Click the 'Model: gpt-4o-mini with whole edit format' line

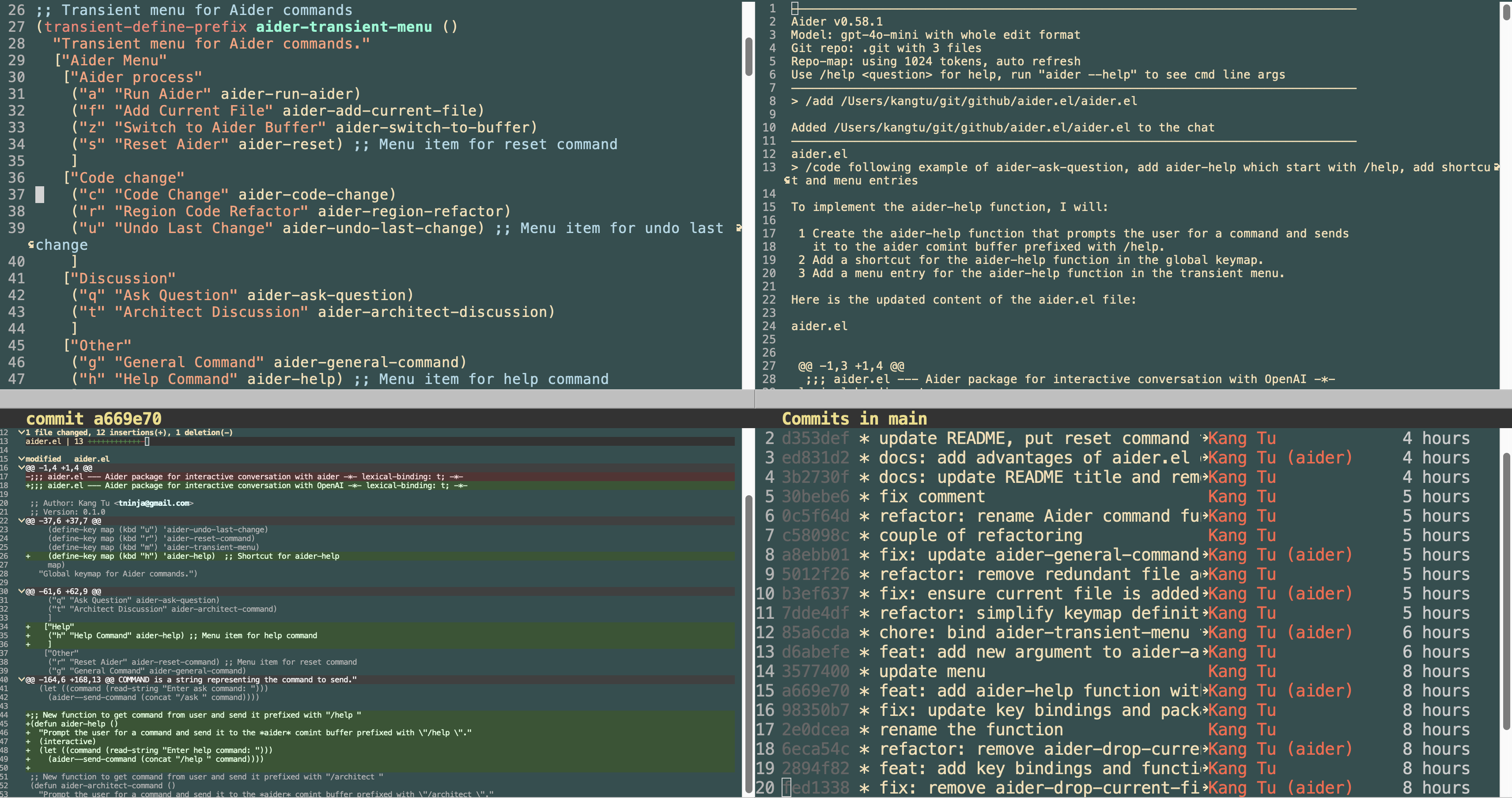(x=936, y=35)
